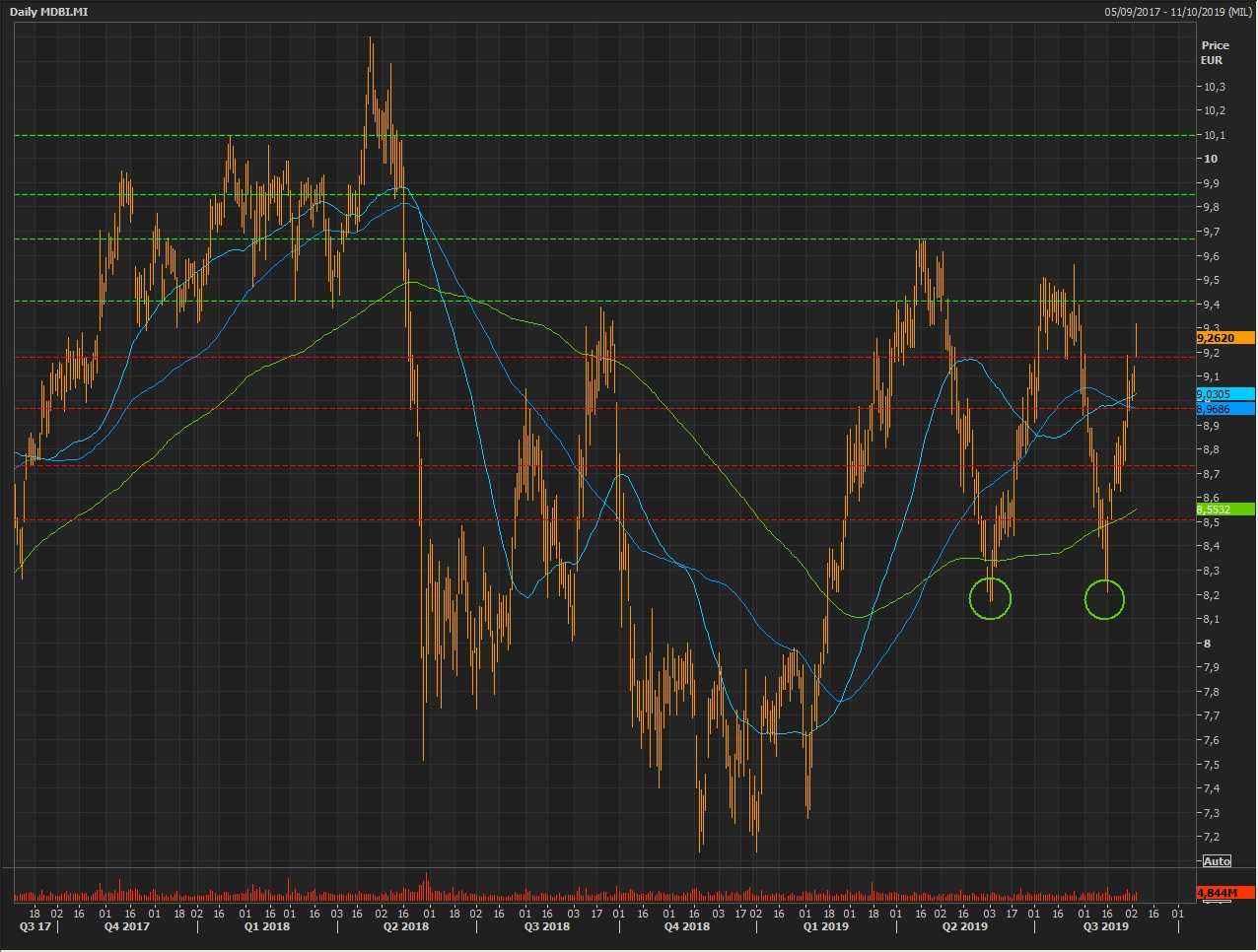Select the green 8,5532 moving average tag
The height and width of the screenshot is (952, 1258).
pos(1224,510)
